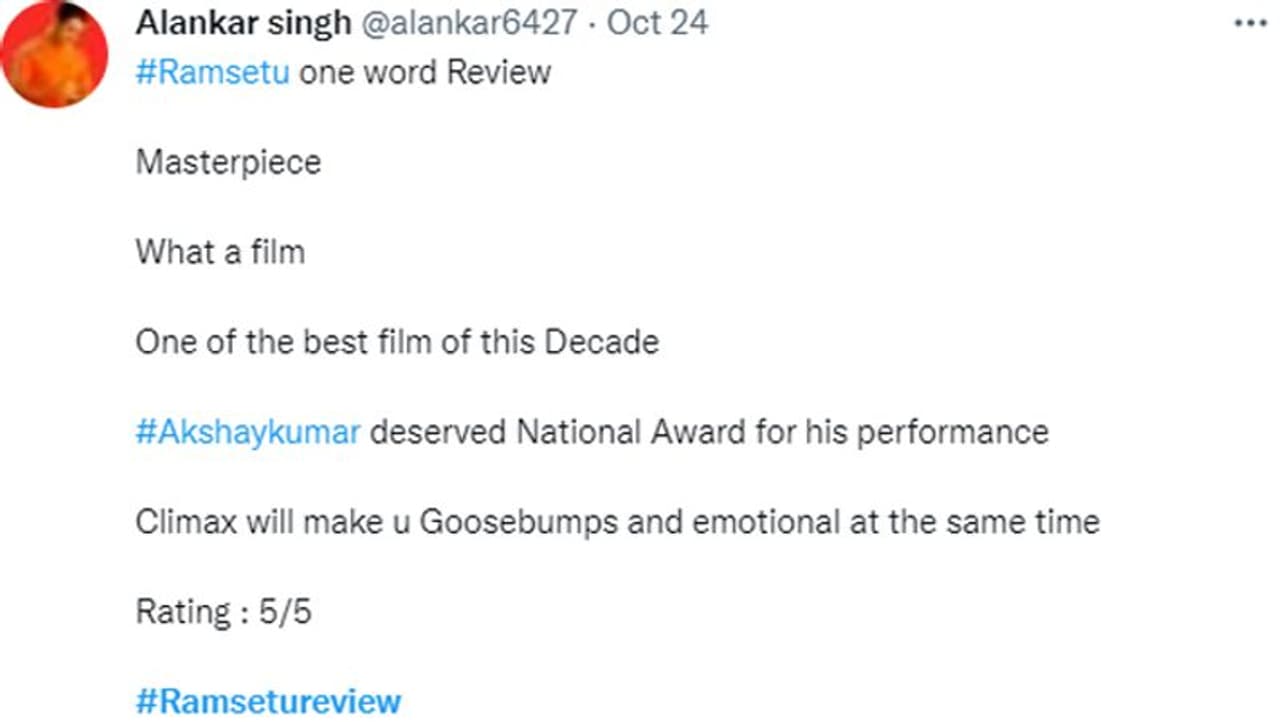Open the tweet's more options menu
This screenshot has width=1280, height=722.
1249,22
